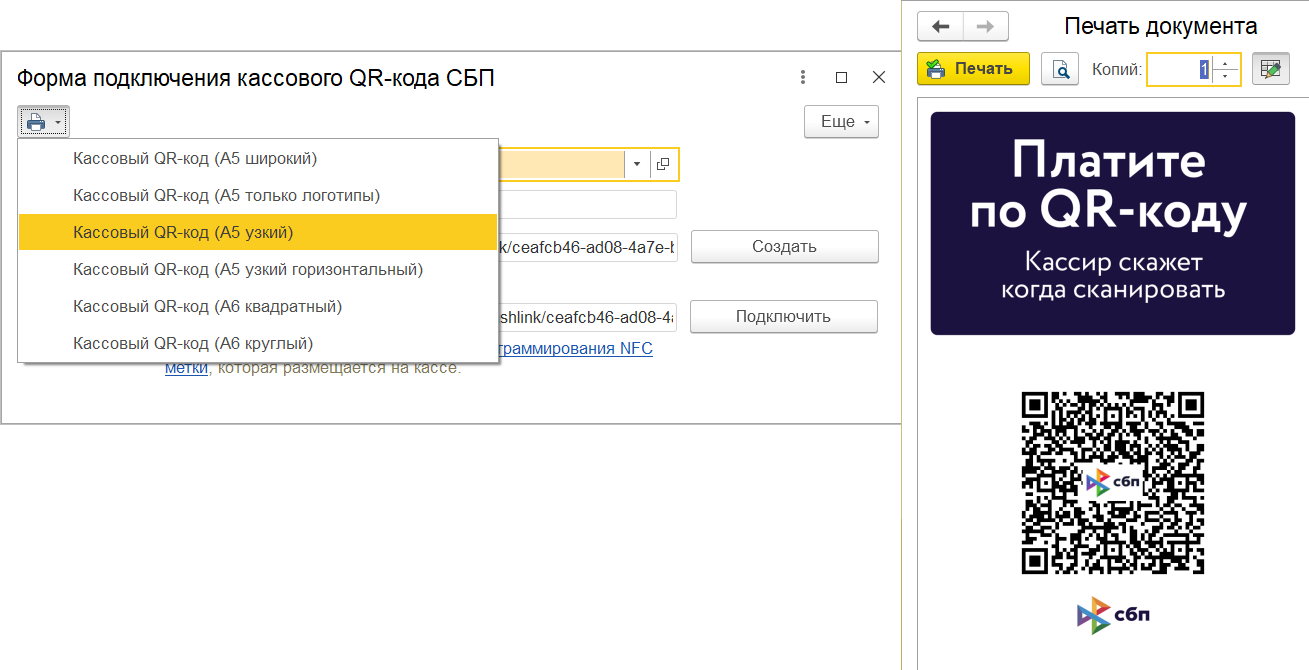This screenshot has width=1309, height=670.
Task: Click into the Копий number field
Action: tap(1179, 69)
